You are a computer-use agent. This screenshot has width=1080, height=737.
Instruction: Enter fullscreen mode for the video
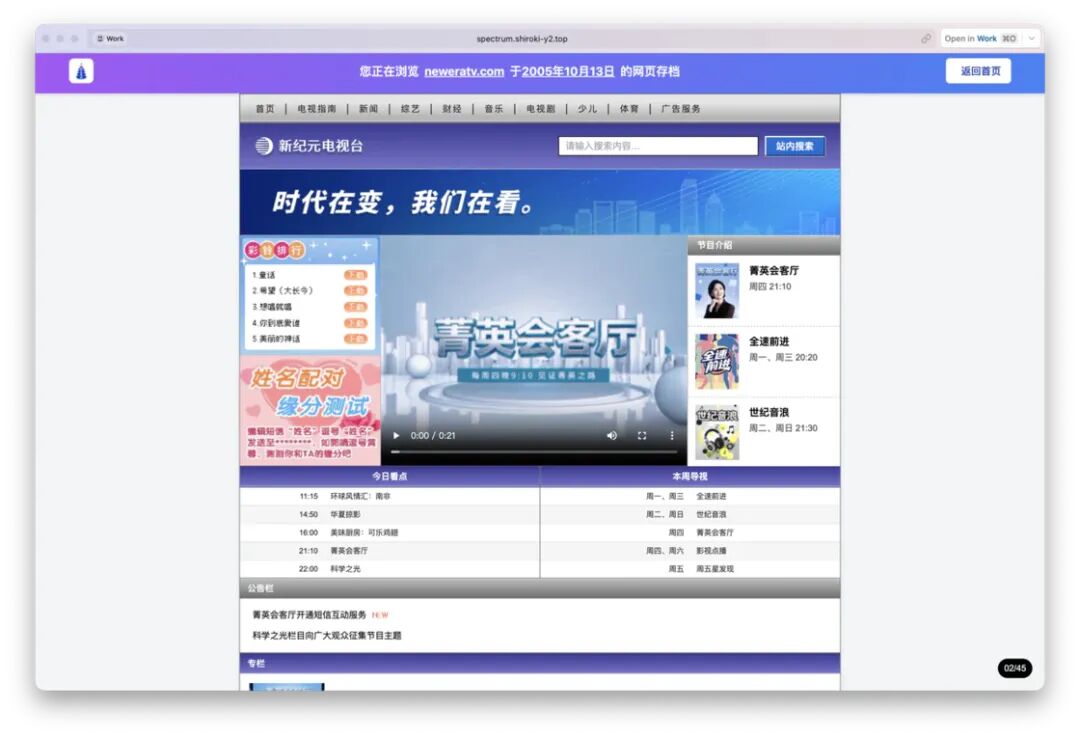pyautogui.click(x=642, y=435)
